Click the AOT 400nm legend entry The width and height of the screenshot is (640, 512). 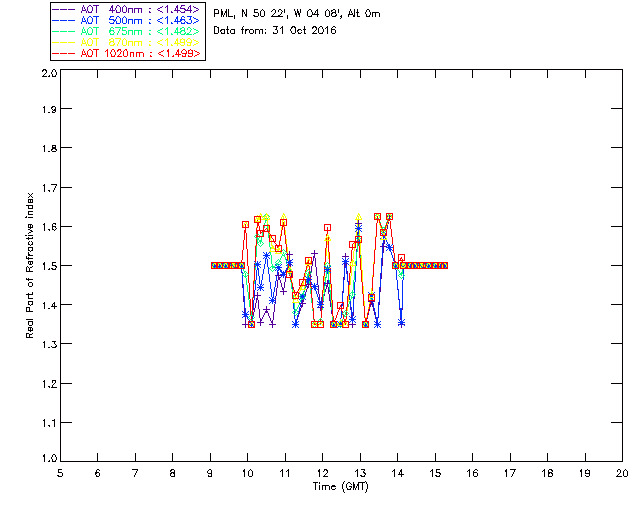[x=127, y=9]
